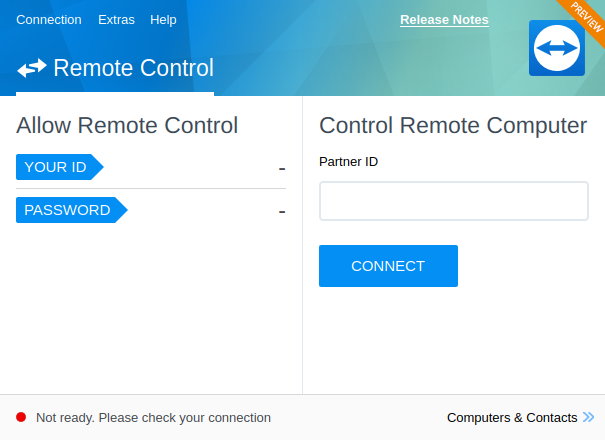605x440 pixels.
Task: Select the Remote Control tab
Action: 115,68
